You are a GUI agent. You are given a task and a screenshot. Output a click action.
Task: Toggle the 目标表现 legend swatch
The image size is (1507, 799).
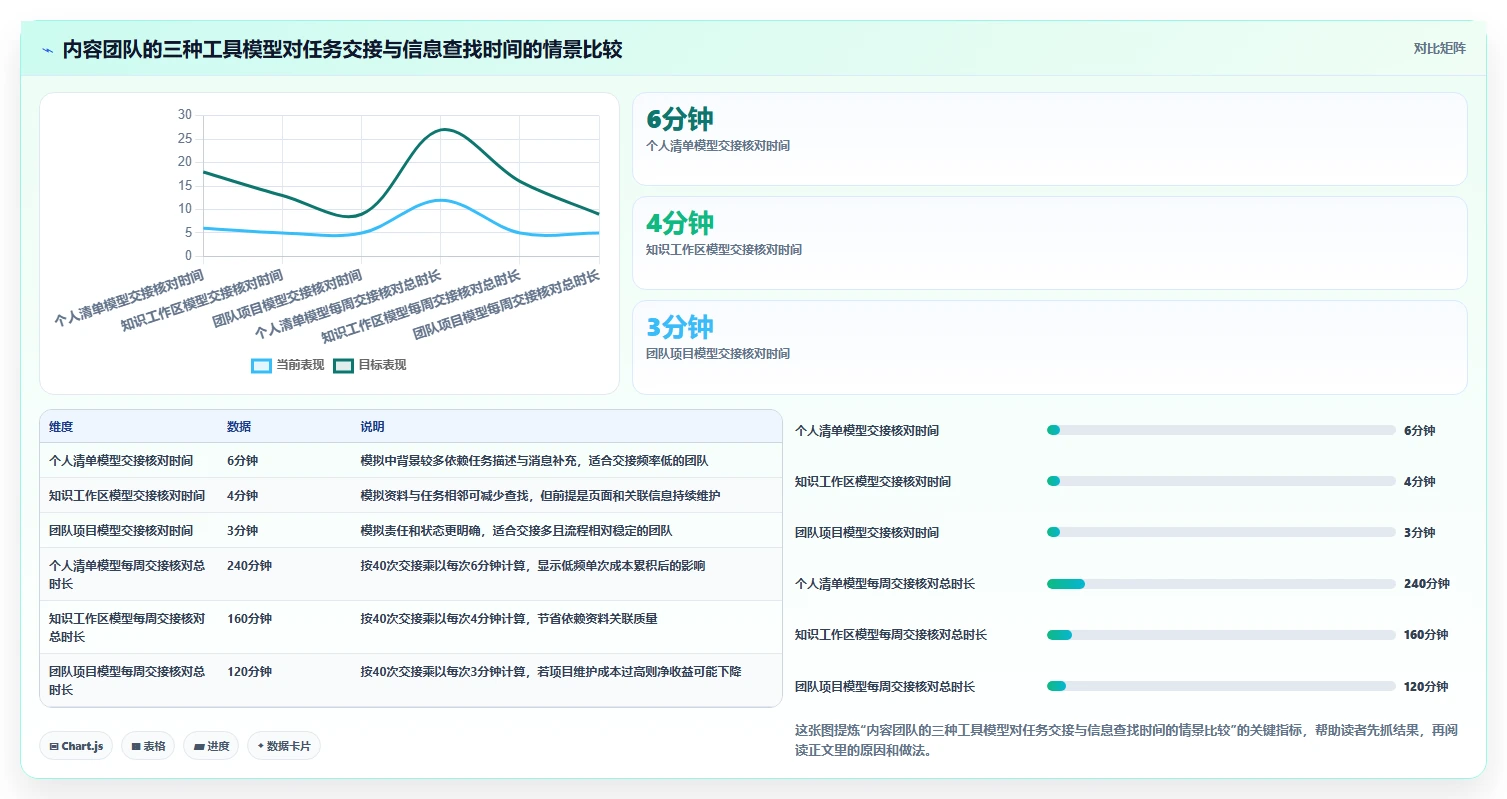pyautogui.click(x=343, y=365)
